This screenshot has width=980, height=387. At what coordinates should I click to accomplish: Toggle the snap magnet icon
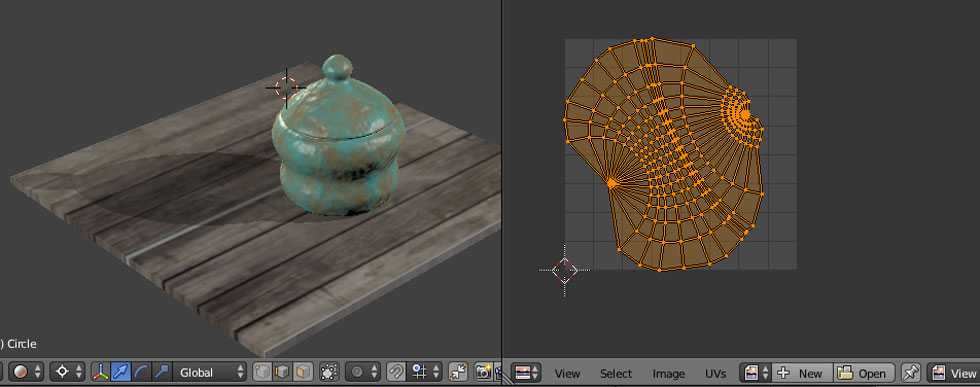[396, 373]
